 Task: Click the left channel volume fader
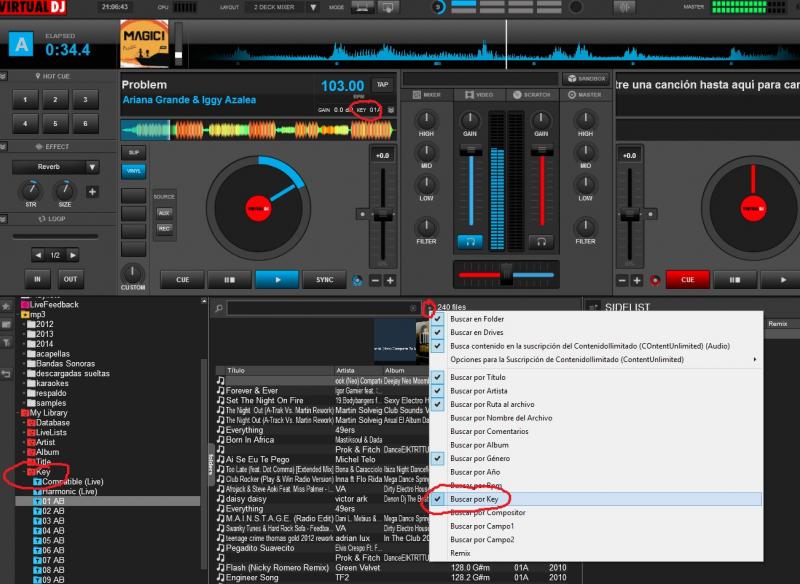(470, 150)
